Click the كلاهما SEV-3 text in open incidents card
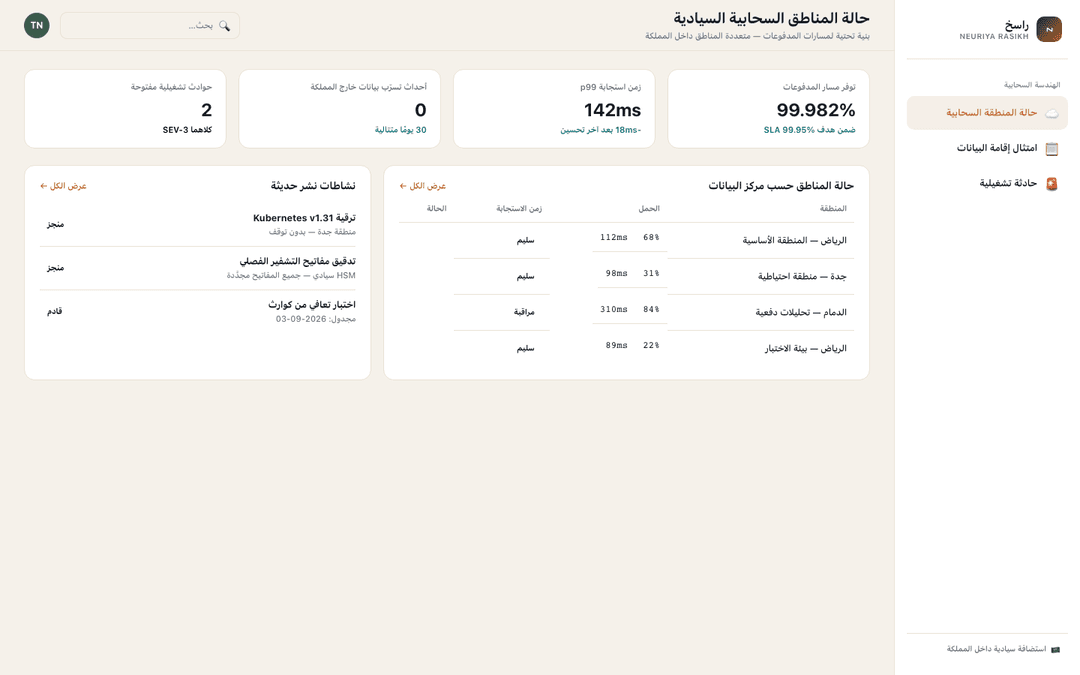 tap(187, 130)
